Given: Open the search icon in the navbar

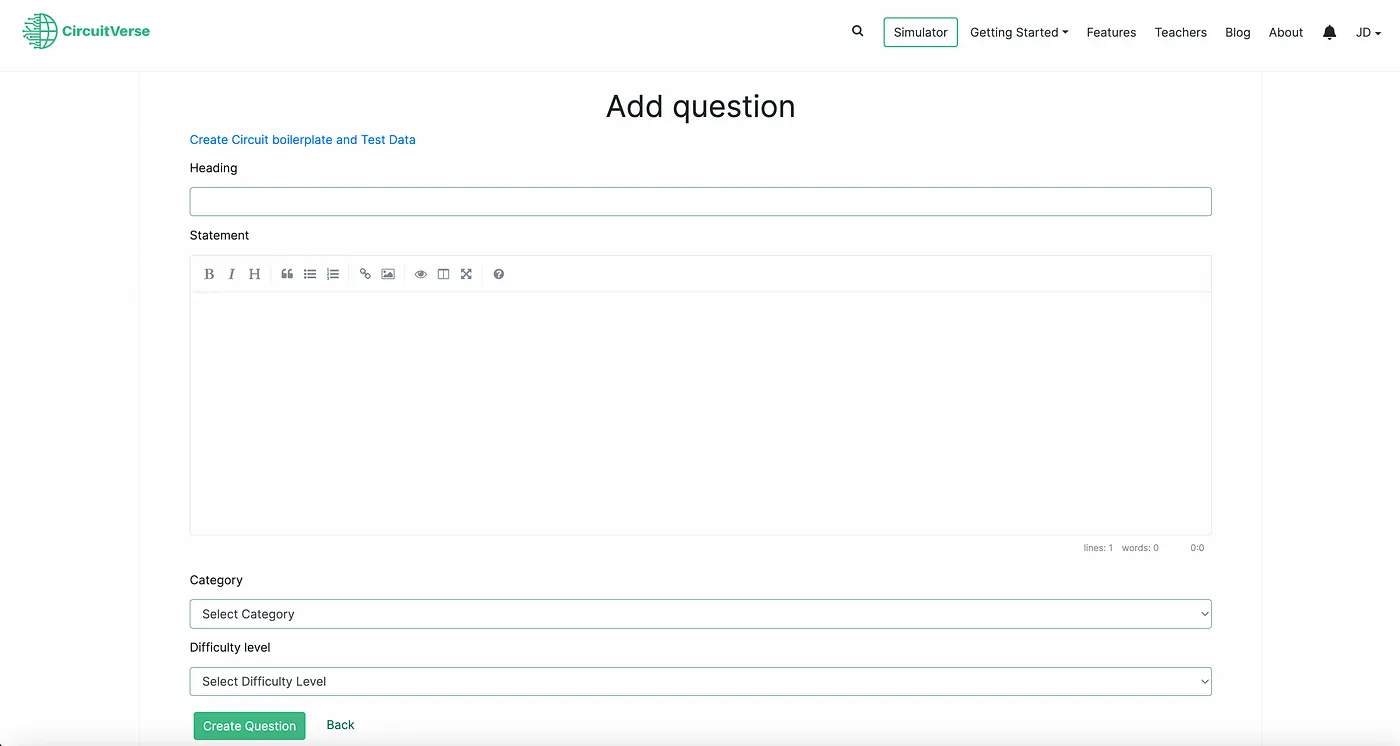Looking at the screenshot, I should click(857, 31).
